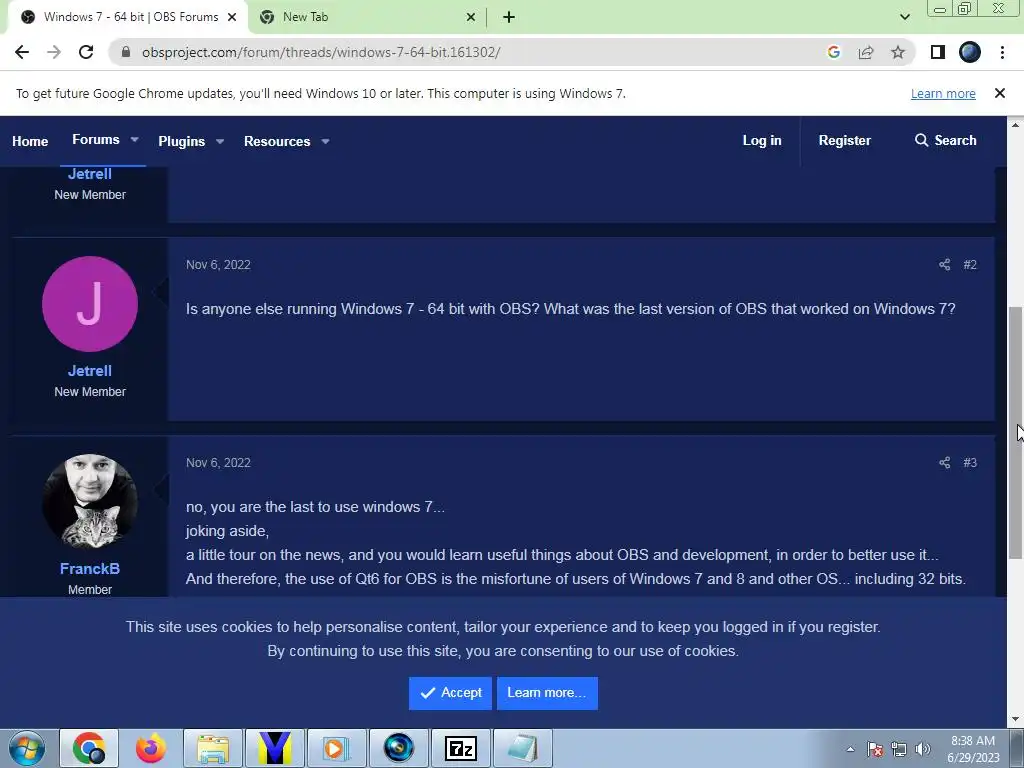Open the #2 post permalink
This screenshot has width=1024, height=768.
(x=970, y=264)
